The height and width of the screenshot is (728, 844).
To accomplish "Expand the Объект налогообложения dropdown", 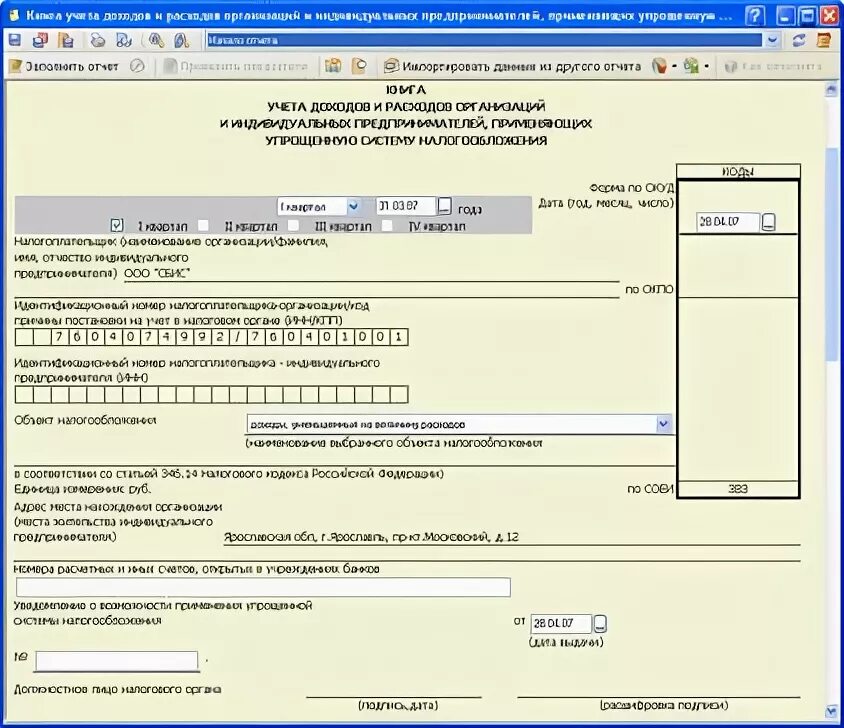I will [x=664, y=424].
